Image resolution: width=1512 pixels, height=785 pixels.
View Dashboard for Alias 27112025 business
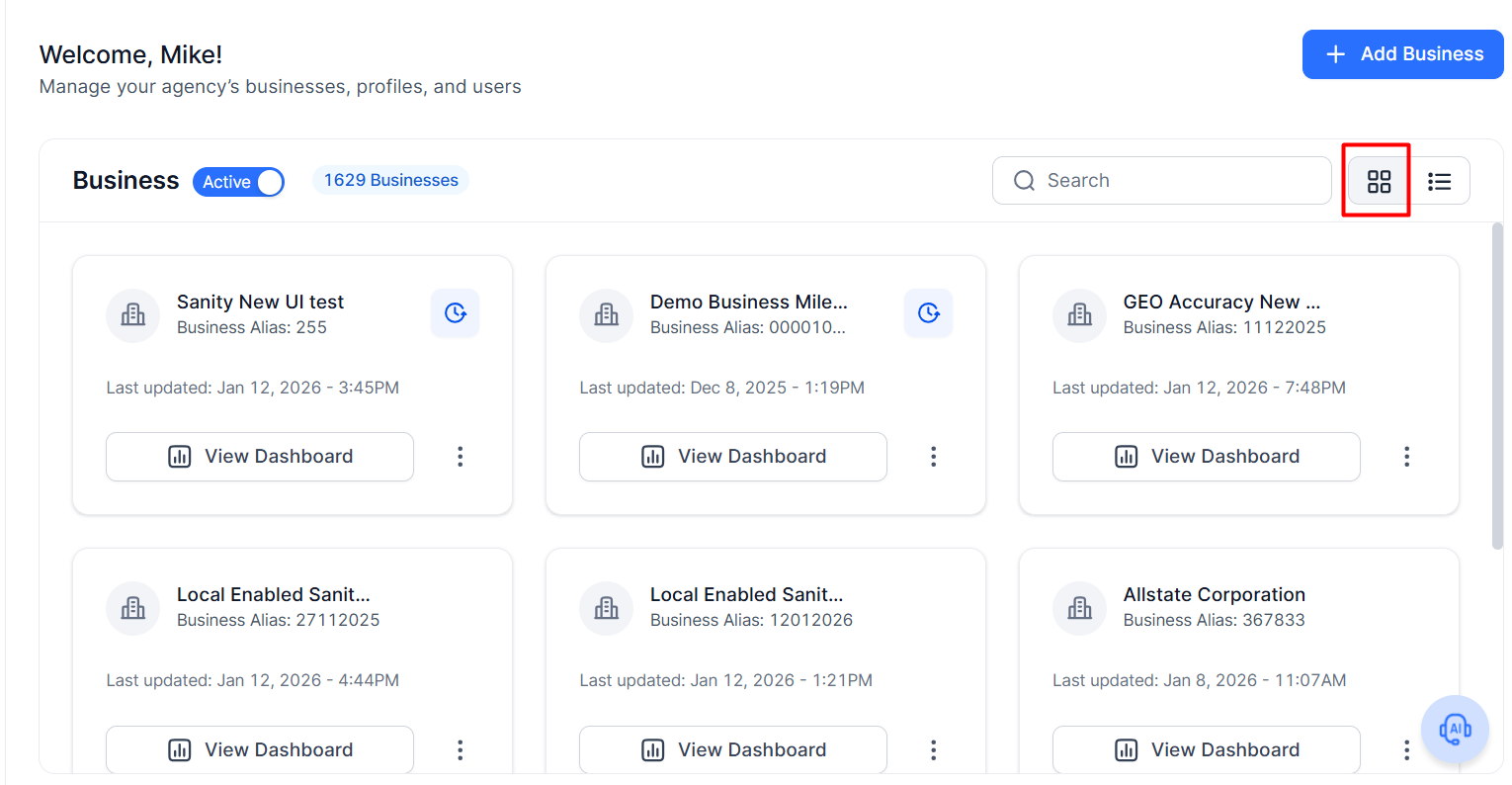coord(260,749)
